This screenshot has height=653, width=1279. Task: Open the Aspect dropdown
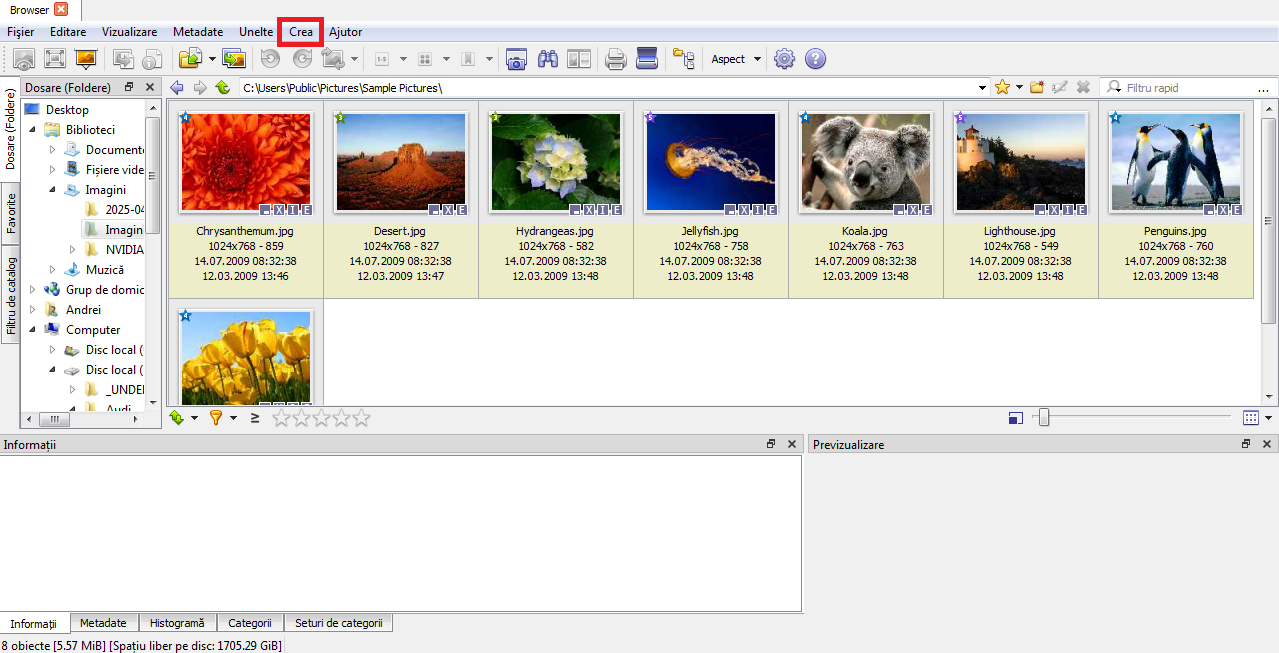pos(735,59)
